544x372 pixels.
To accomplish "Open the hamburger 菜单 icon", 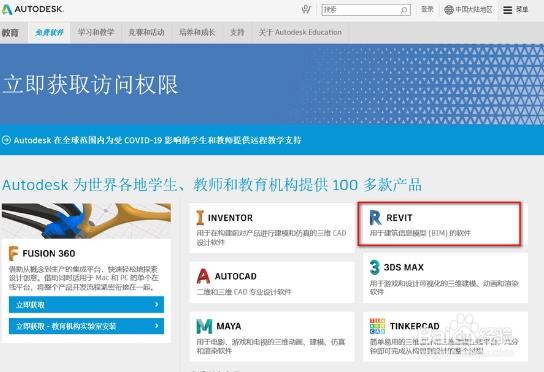I will pos(508,10).
